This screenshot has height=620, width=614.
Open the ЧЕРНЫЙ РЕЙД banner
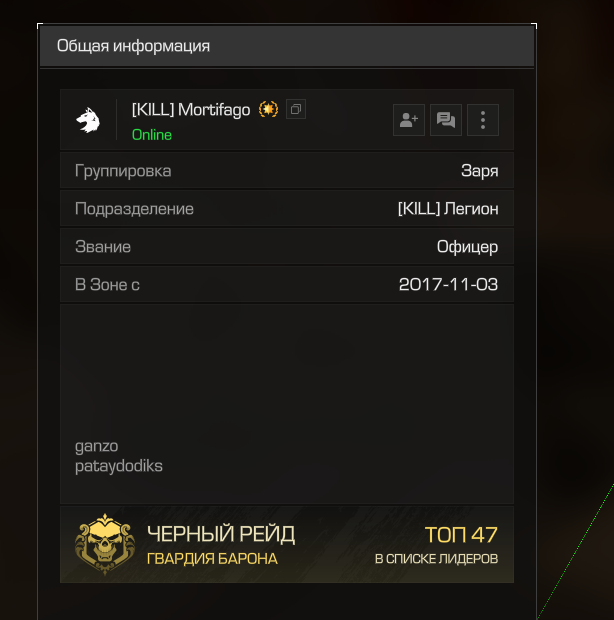point(287,544)
